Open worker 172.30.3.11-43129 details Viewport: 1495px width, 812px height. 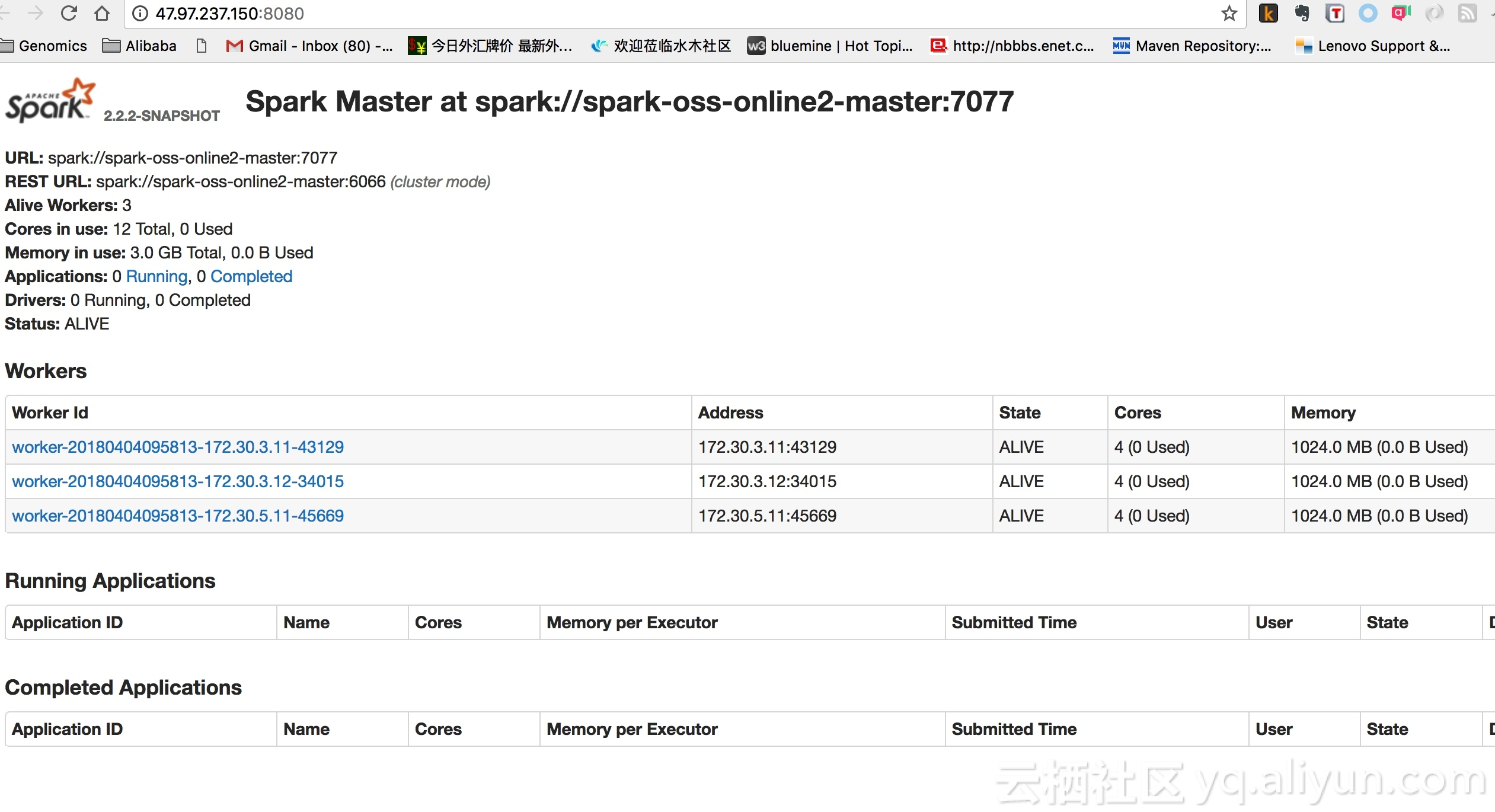(x=178, y=447)
